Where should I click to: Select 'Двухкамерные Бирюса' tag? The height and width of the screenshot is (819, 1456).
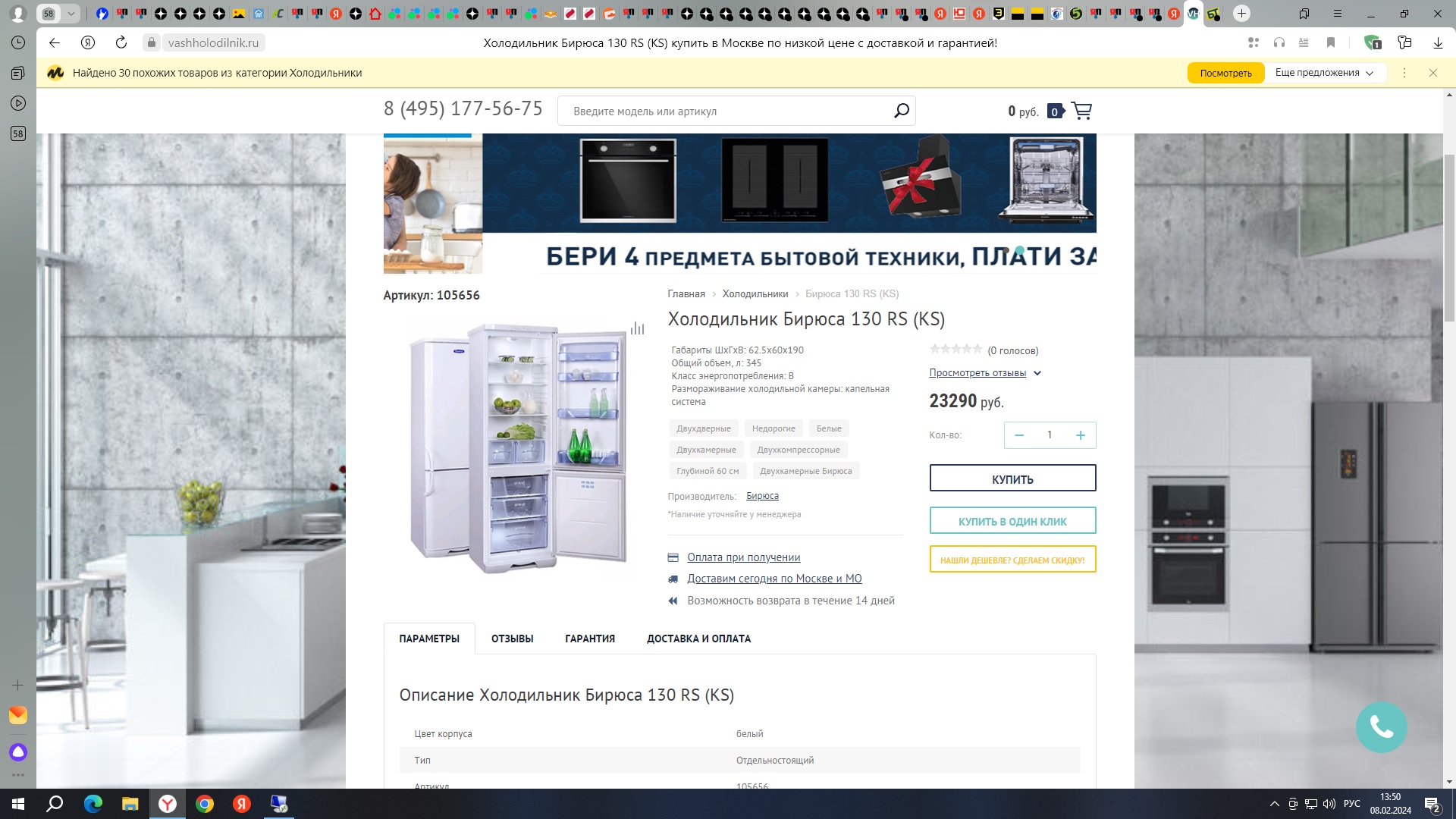(x=805, y=471)
